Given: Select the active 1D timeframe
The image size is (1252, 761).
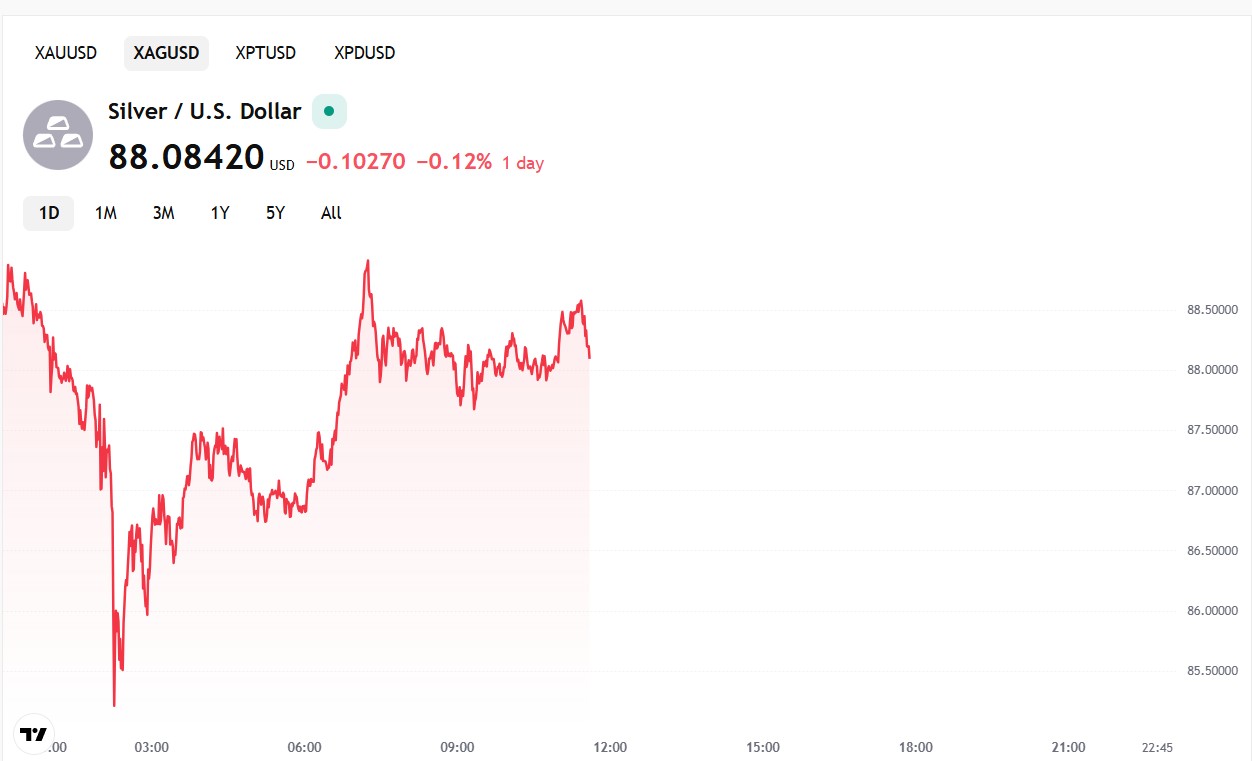Looking at the screenshot, I should point(48,213).
